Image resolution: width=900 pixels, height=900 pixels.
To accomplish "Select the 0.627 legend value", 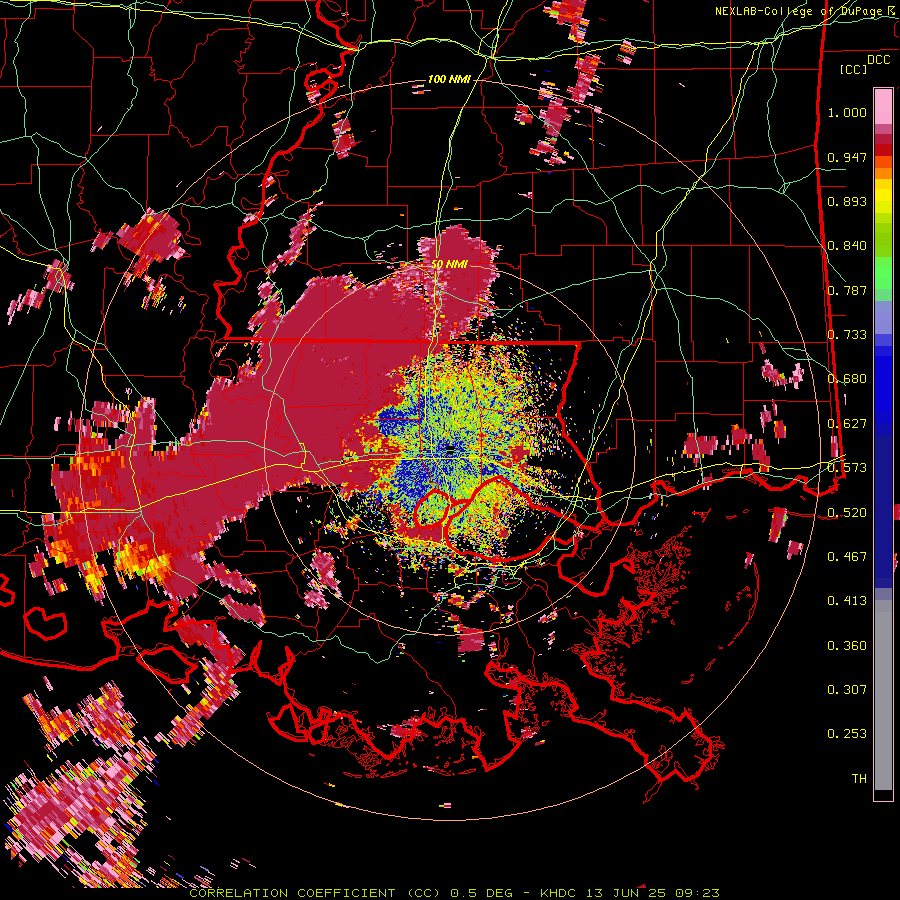I will 847,424.
